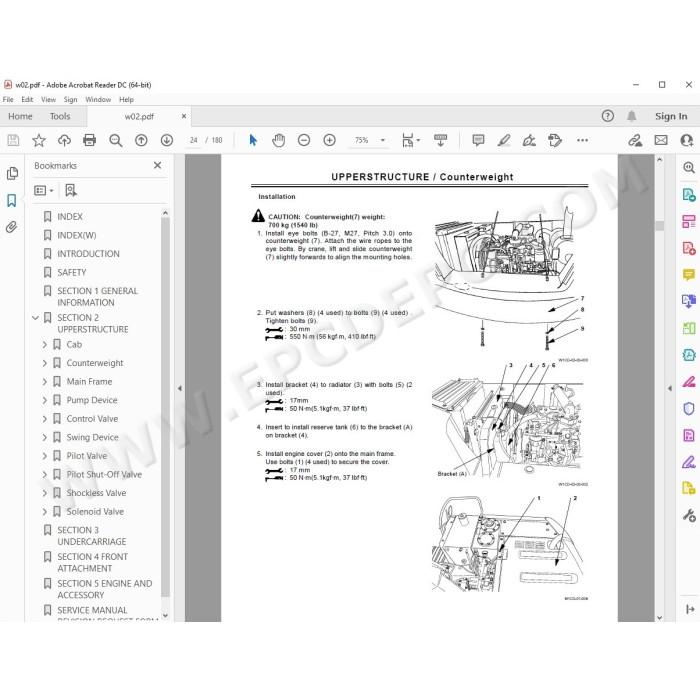The height and width of the screenshot is (700, 700).
Task: Share a link to file
Action: [635, 140]
